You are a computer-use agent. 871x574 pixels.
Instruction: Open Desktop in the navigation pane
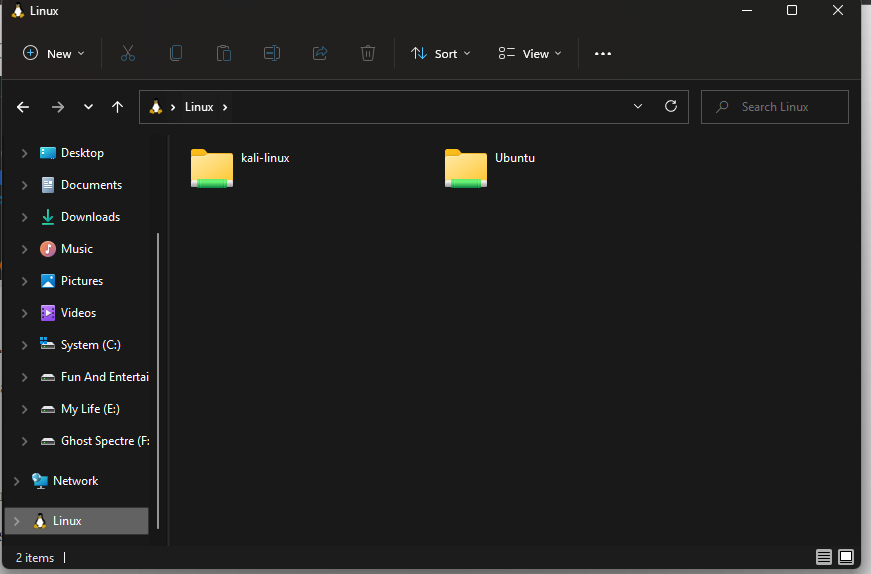82,153
